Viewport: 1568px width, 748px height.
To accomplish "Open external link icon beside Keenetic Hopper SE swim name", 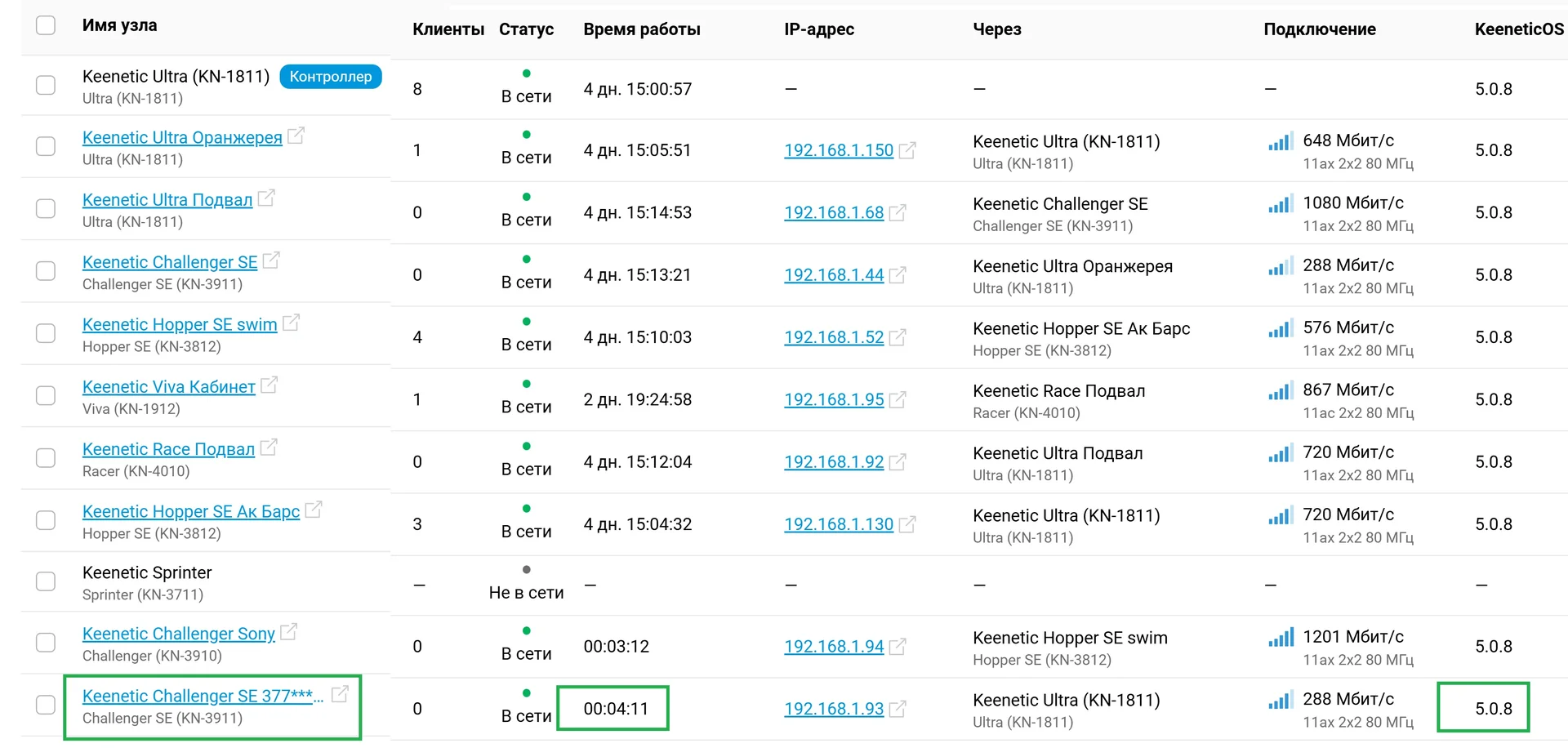I will [291, 323].
